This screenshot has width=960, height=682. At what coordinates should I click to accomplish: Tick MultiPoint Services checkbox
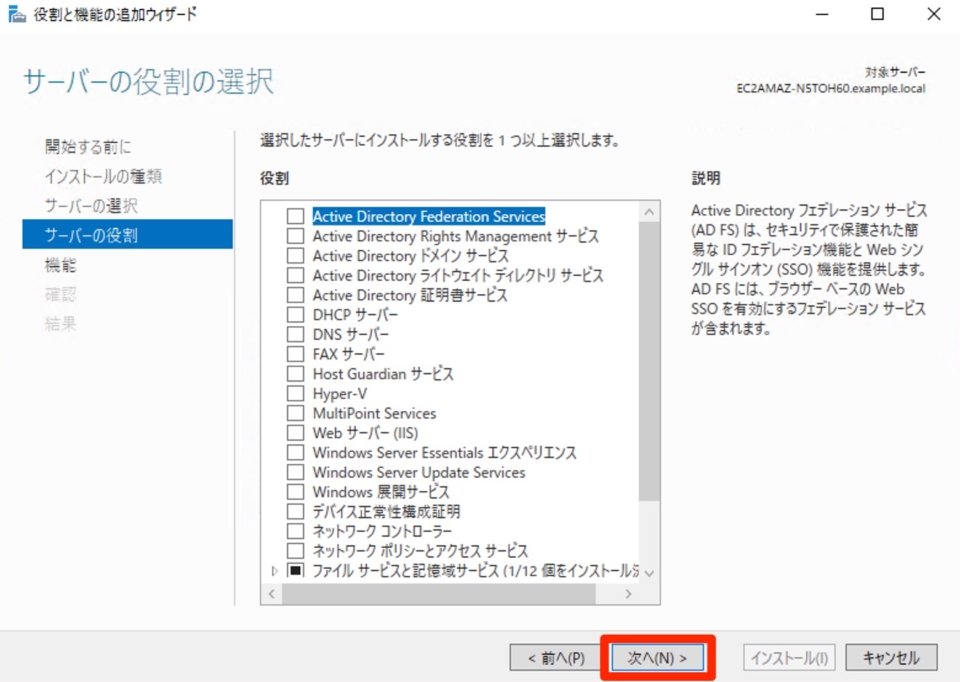(296, 413)
